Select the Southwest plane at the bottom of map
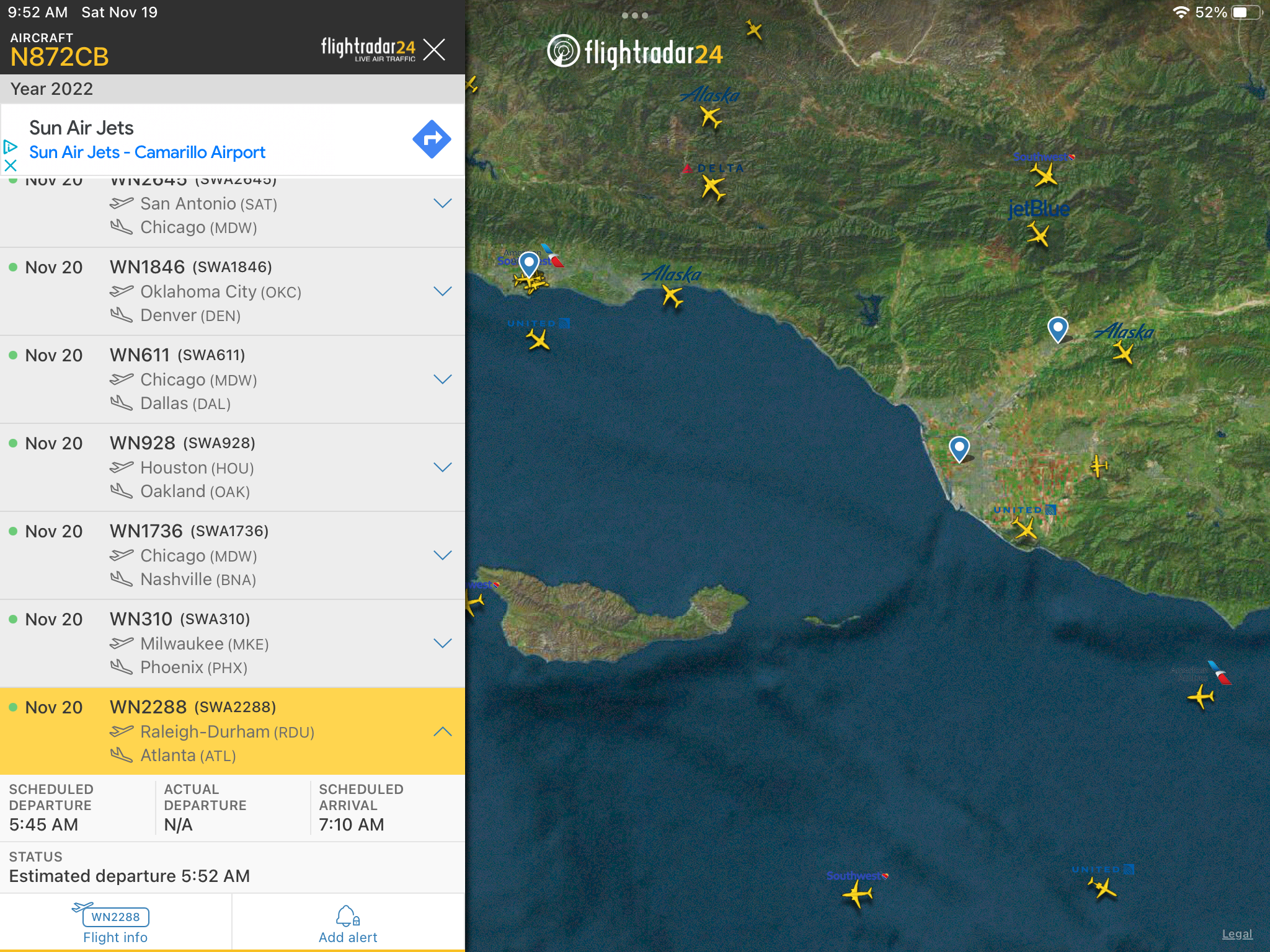Image resolution: width=1270 pixels, height=952 pixels. [x=858, y=894]
